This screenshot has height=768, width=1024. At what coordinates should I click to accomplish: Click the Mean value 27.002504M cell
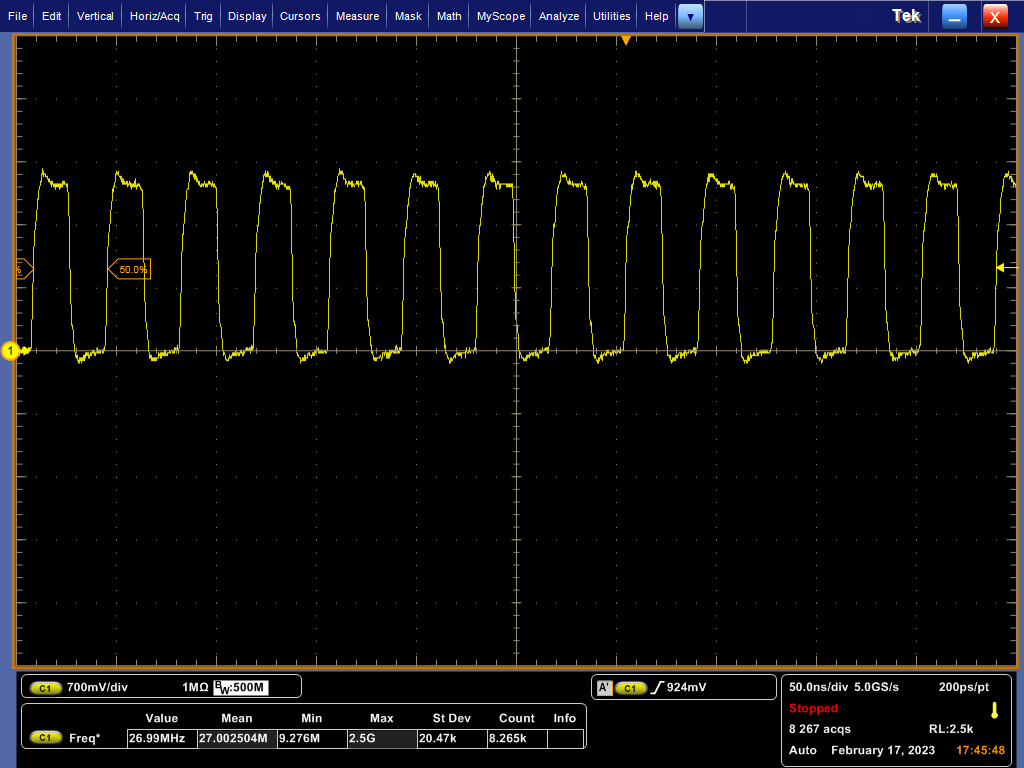[x=236, y=738]
